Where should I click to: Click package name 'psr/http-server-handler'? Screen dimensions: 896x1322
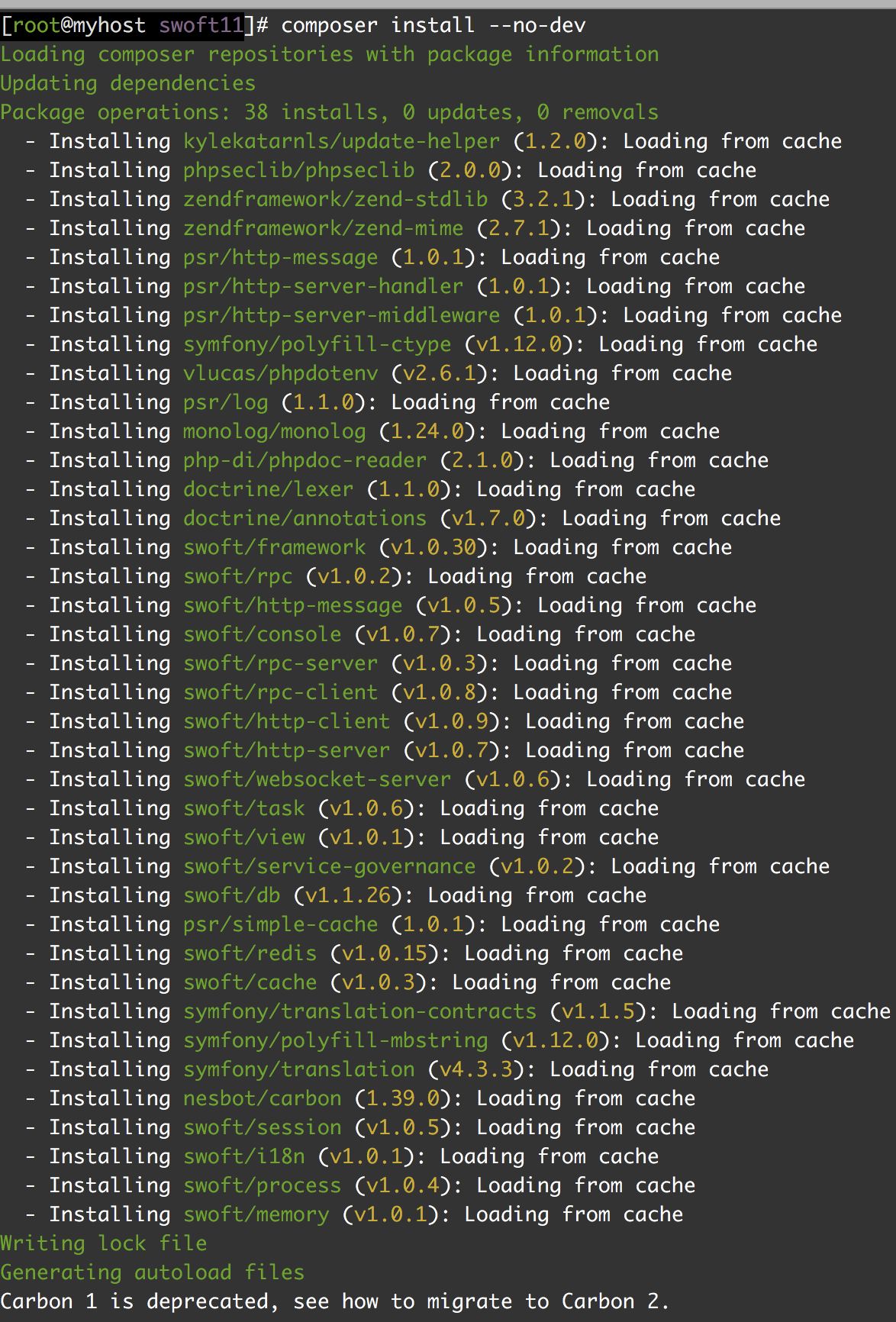click(x=324, y=287)
